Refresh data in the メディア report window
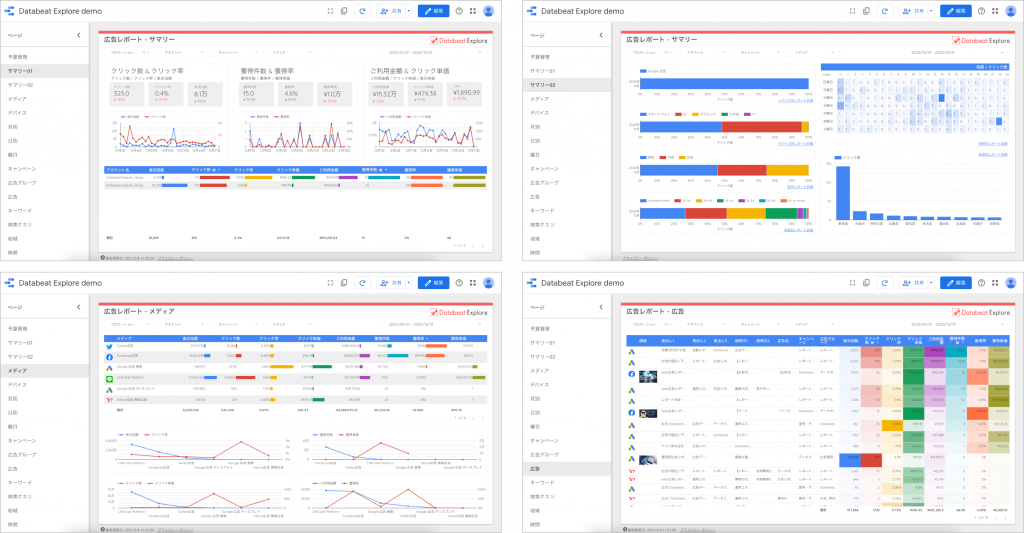This screenshot has height=533, width=1024. [362, 283]
